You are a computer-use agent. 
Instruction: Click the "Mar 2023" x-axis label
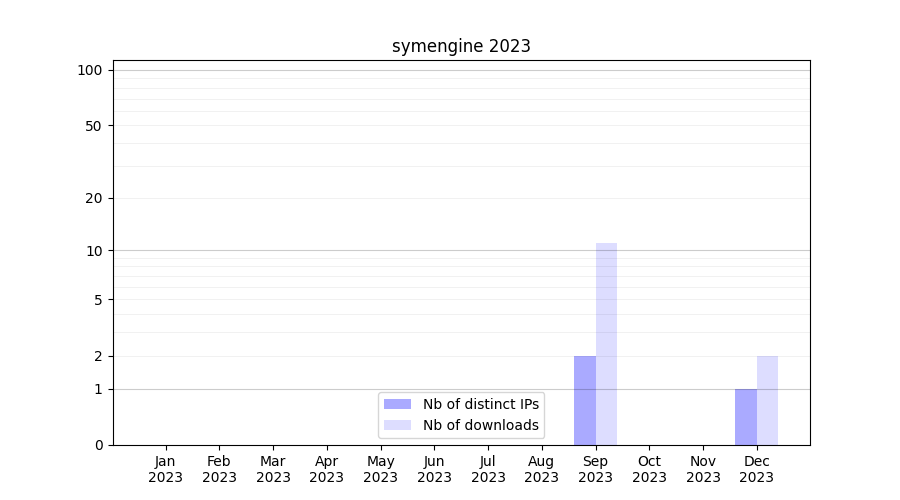(x=273, y=469)
